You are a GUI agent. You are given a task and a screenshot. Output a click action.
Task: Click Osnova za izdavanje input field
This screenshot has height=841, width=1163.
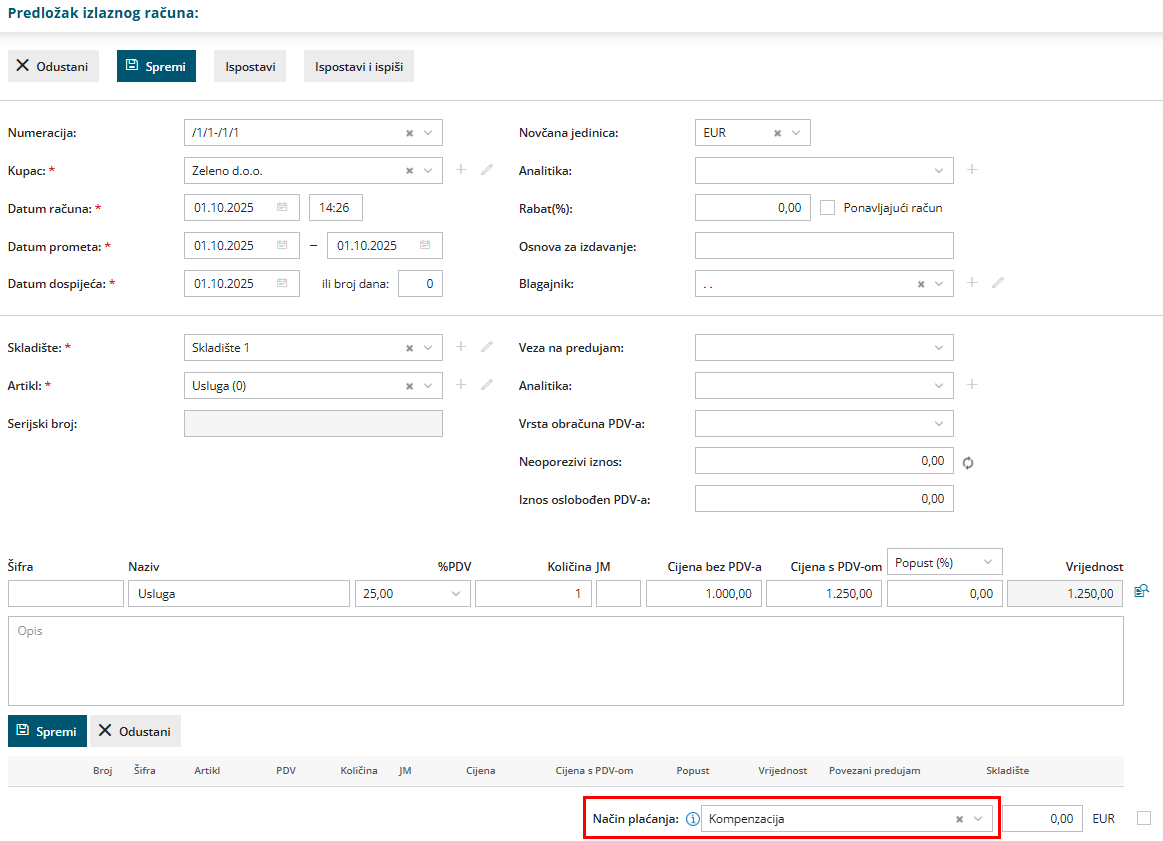point(824,245)
